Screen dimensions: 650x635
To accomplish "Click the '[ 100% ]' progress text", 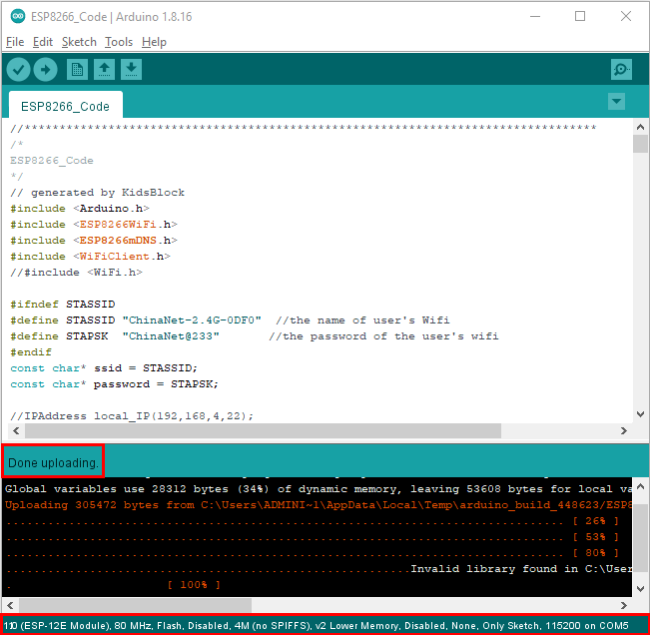I will point(194,584).
